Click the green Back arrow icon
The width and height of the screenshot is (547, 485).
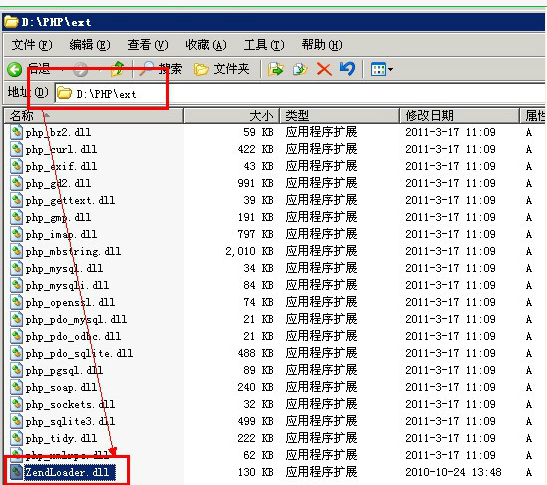(15, 69)
